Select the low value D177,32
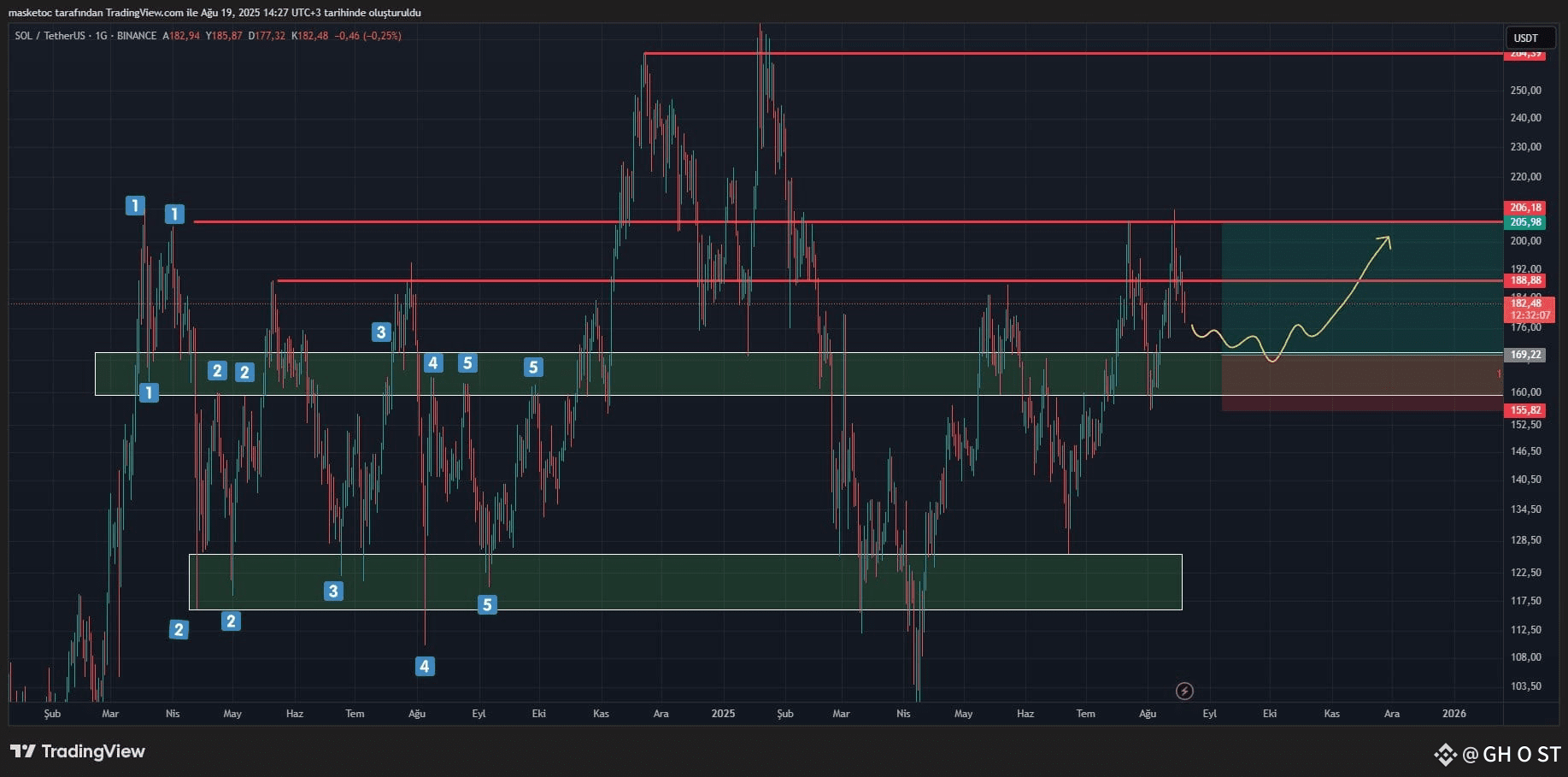 coord(267,36)
